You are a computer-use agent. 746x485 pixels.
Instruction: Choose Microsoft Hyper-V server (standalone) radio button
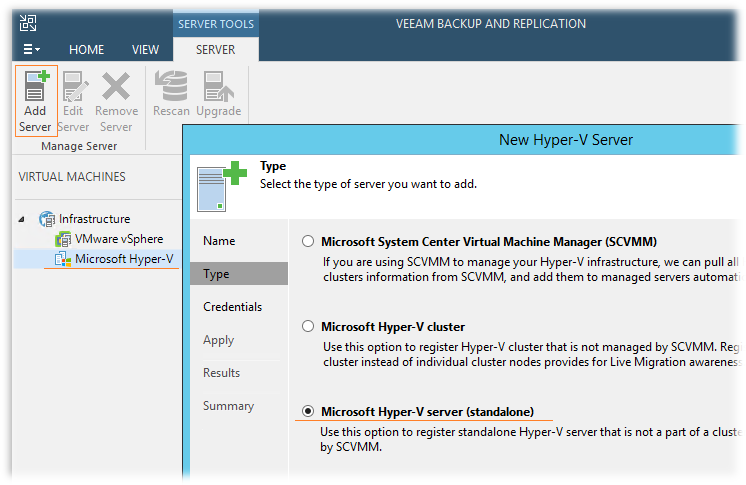(308, 411)
